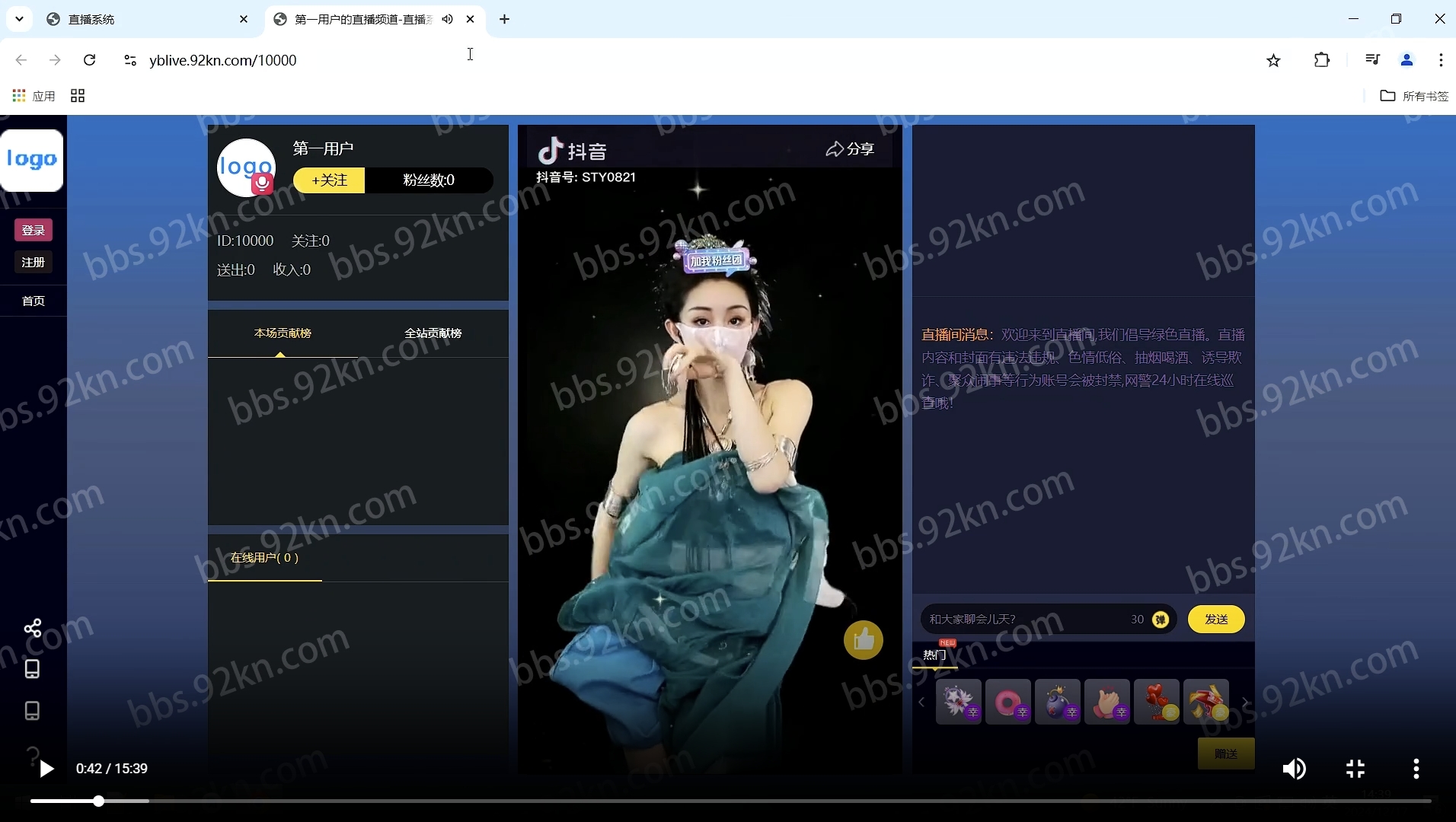The height and width of the screenshot is (822, 1456).
Task: Close the 直播系统 browser tab
Action: [x=244, y=19]
